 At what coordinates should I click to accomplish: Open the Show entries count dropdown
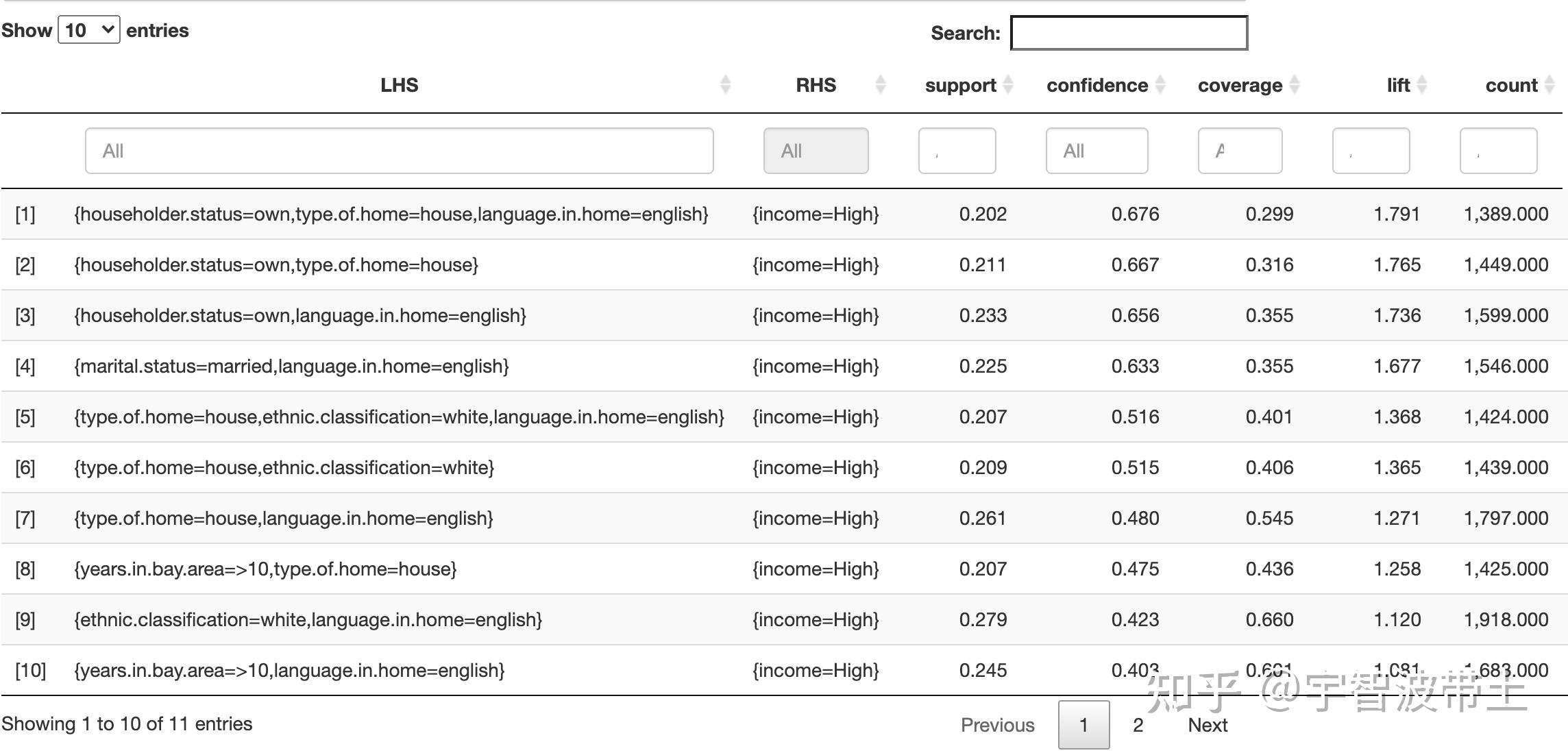(x=89, y=30)
